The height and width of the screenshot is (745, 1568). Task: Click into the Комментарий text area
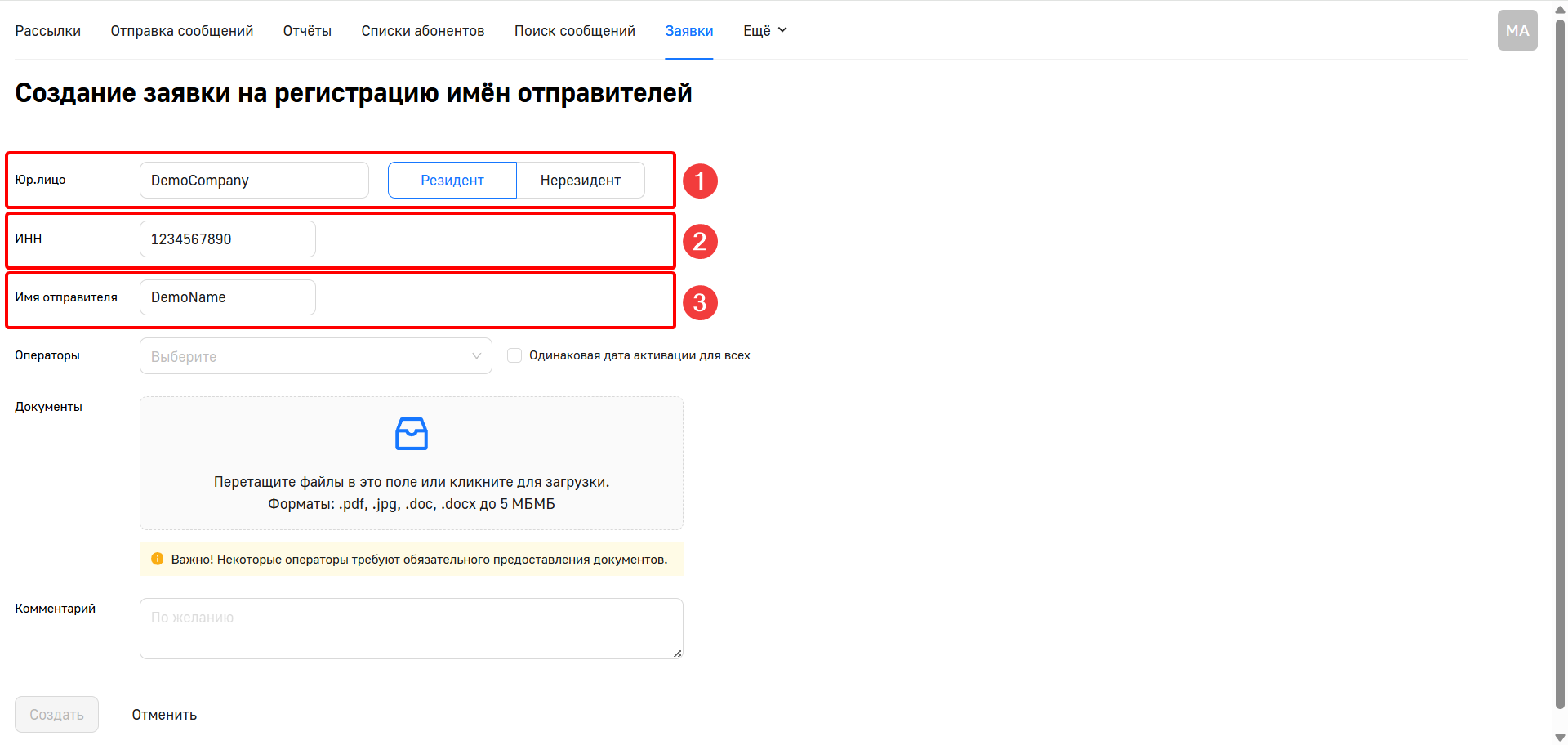click(411, 628)
